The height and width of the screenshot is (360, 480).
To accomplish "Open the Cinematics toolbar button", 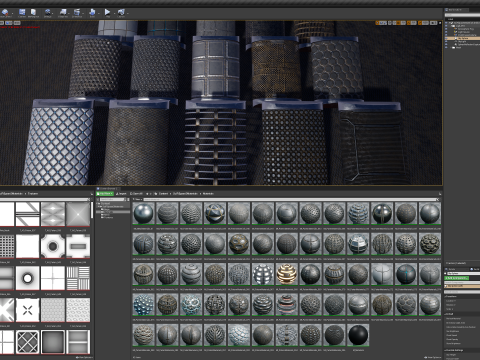I will click(77, 13).
